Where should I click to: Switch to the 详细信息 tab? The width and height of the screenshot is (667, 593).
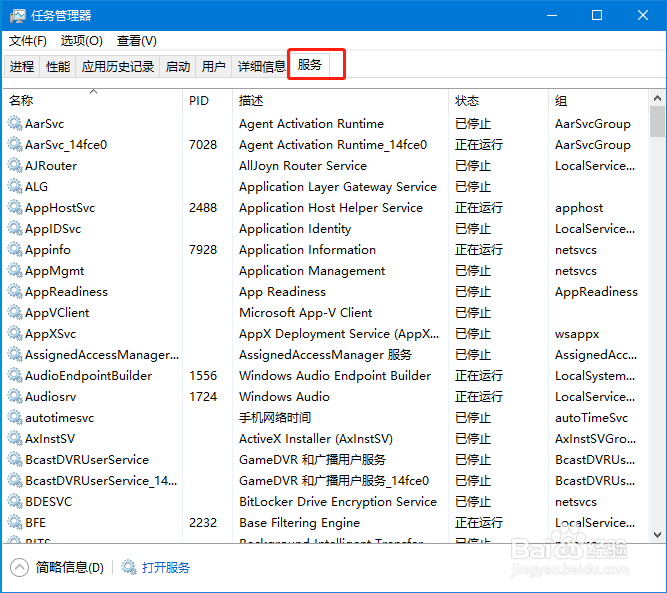[261, 66]
